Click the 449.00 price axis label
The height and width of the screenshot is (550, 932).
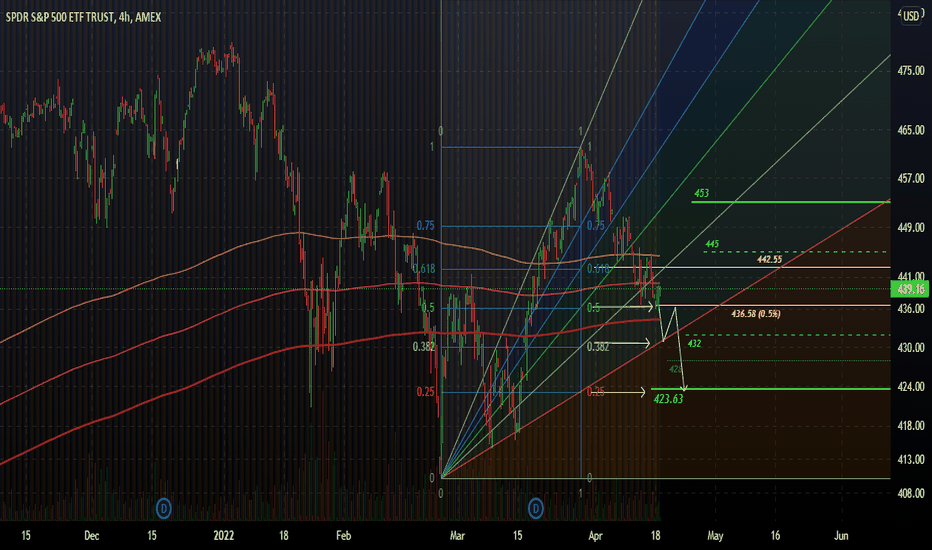[911, 228]
